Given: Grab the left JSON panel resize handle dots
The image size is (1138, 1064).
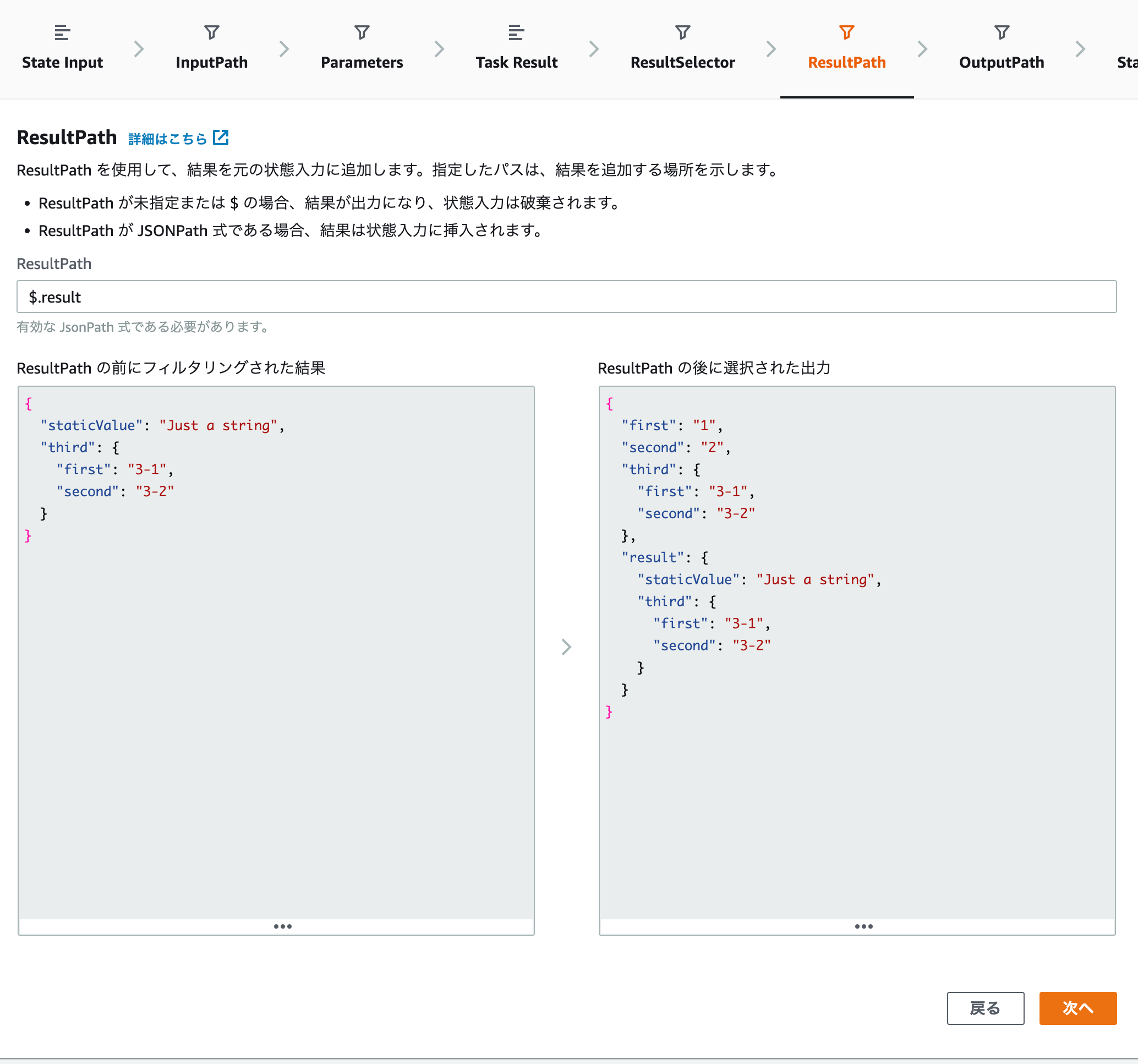Looking at the screenshot, I should [x=282, y=926].
